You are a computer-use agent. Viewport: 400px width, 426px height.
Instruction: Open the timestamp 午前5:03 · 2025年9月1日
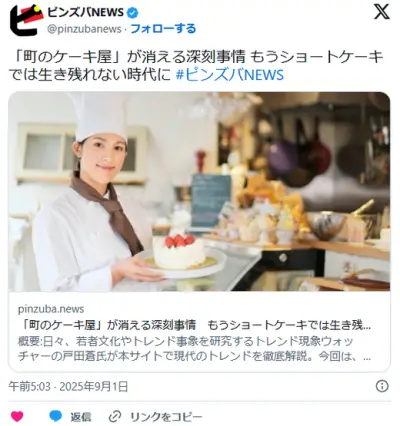coord(68,387)
